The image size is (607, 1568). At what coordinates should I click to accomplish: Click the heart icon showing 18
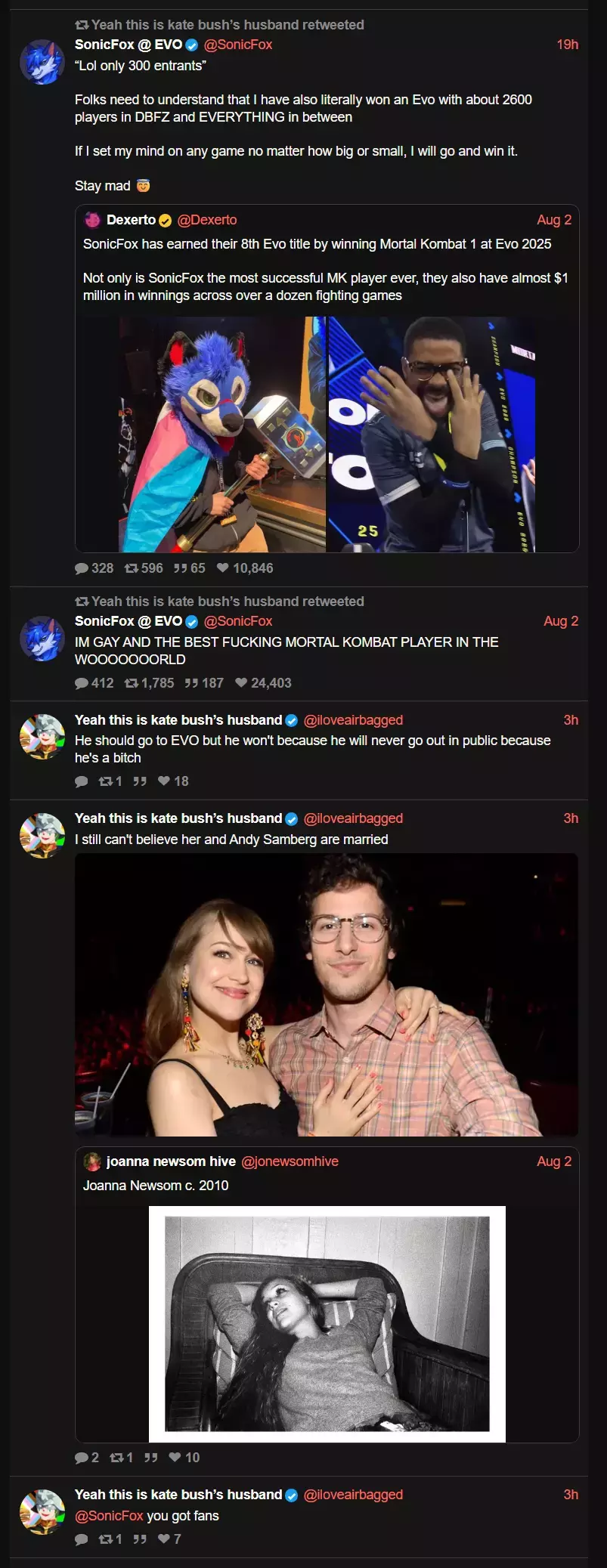coord(164,781)
